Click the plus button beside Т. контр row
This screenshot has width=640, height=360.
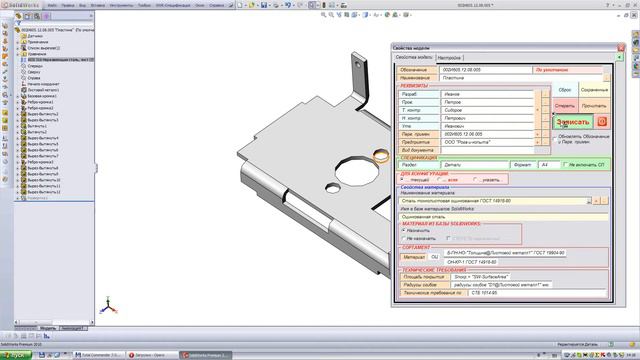538,110
